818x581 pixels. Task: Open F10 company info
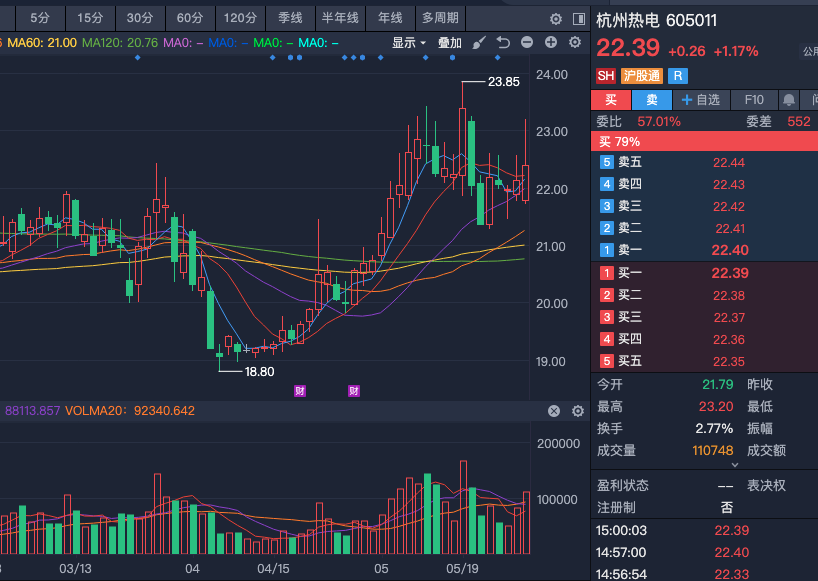(754, 100)
